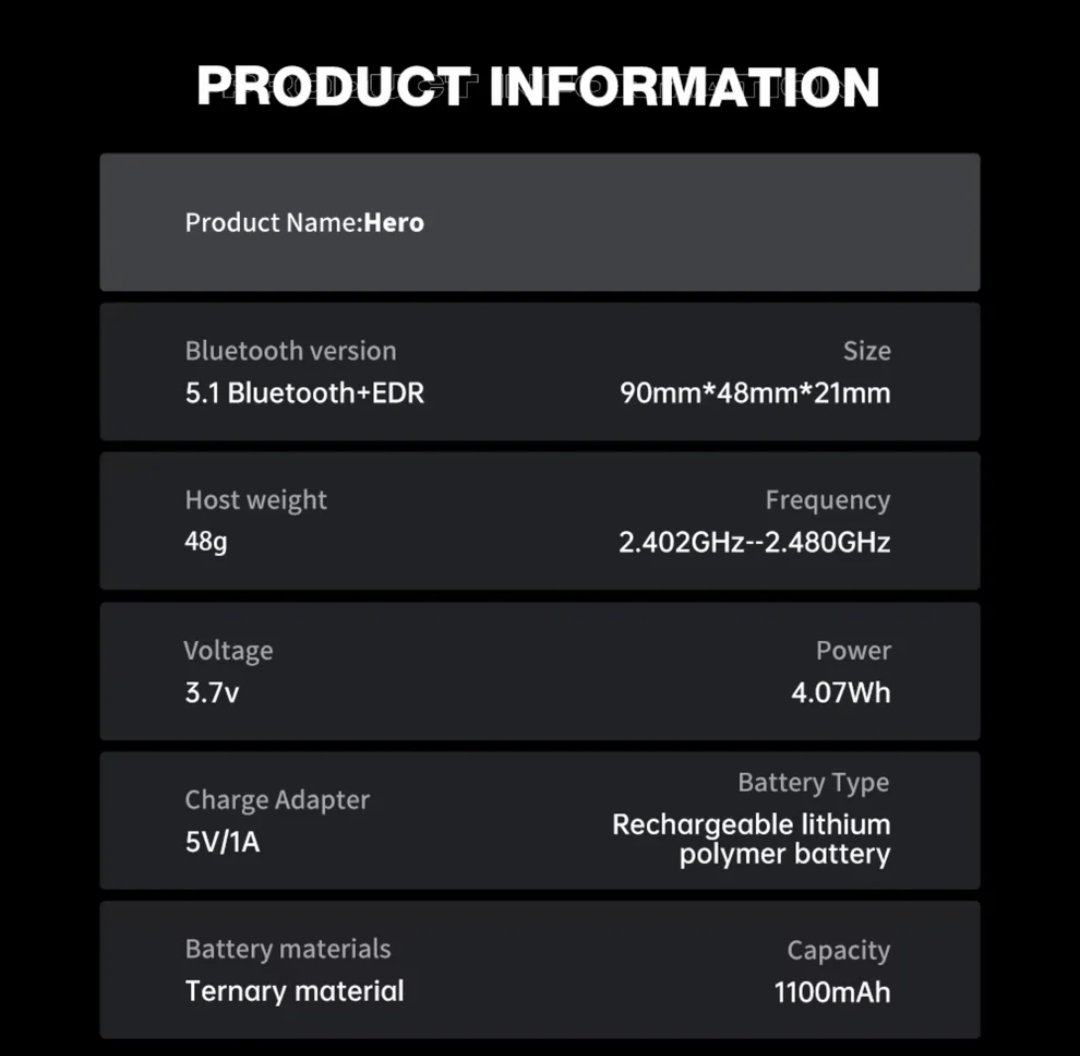This screenshot has height=1056, width=1080.
Task: Click the Bluetooth version label
Action: click(291, 351)
